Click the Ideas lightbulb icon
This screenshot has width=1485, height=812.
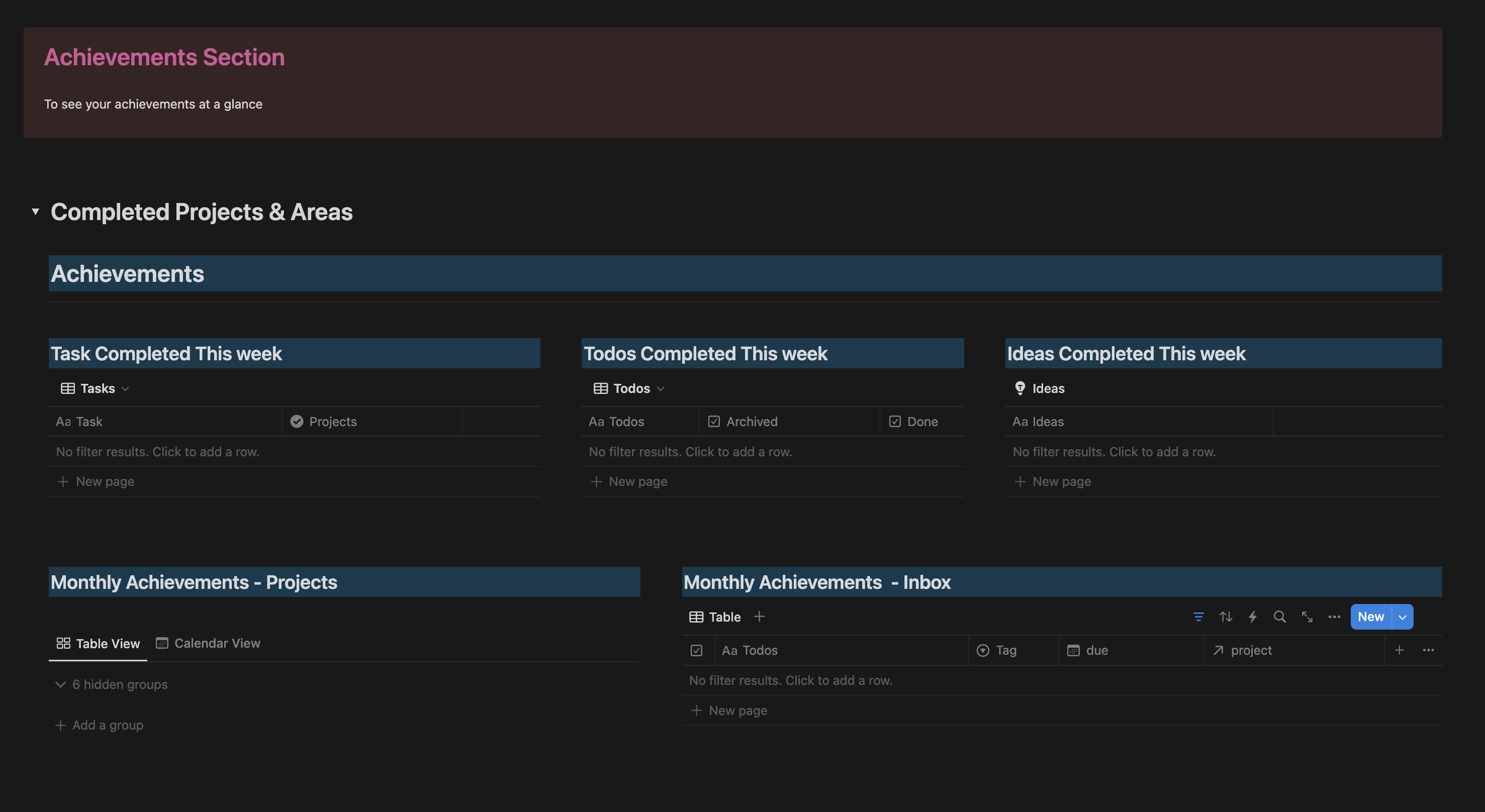(1020, 388)
